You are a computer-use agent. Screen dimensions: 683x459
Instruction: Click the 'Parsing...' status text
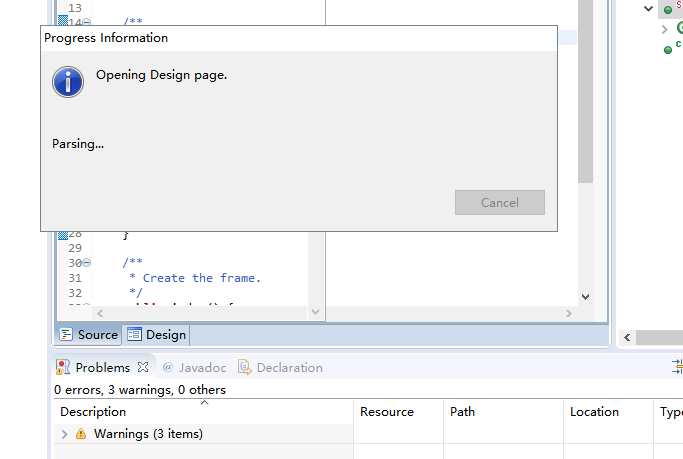coord(78,144)
